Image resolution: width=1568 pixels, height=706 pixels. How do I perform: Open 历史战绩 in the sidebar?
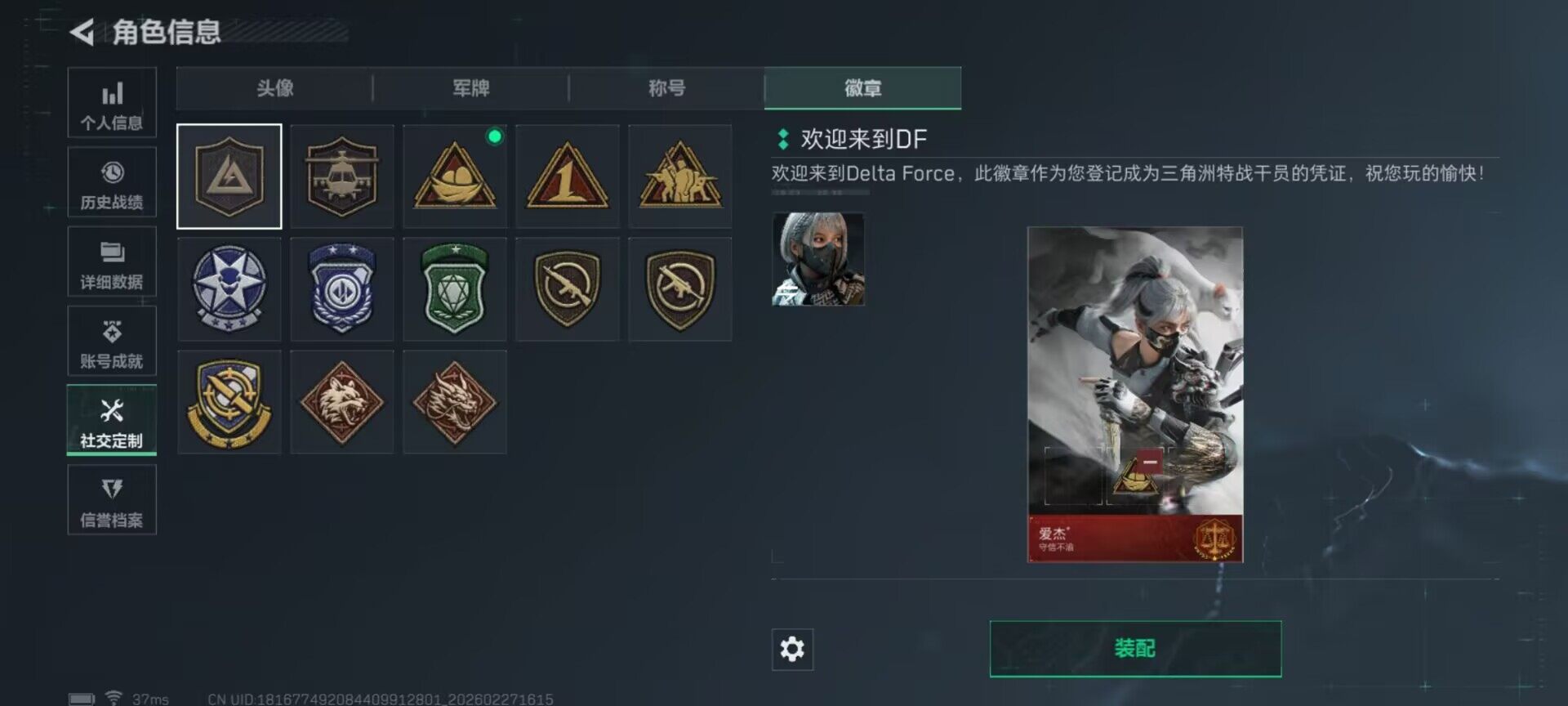point(112,181)
